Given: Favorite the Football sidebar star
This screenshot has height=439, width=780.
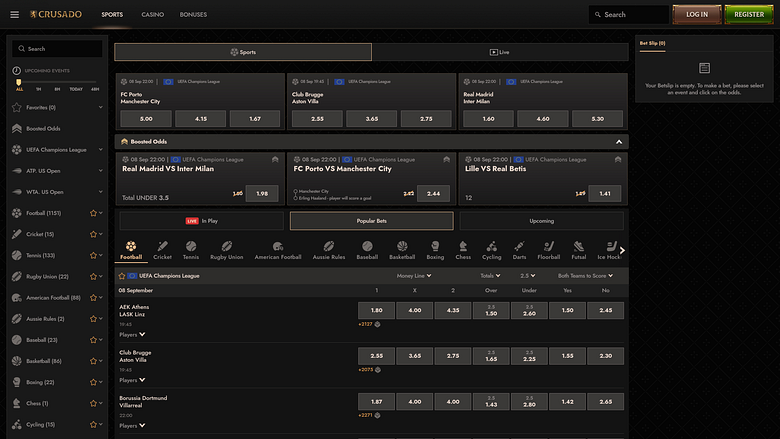Looking at the screenshot, I should click(x=93, y=213).
